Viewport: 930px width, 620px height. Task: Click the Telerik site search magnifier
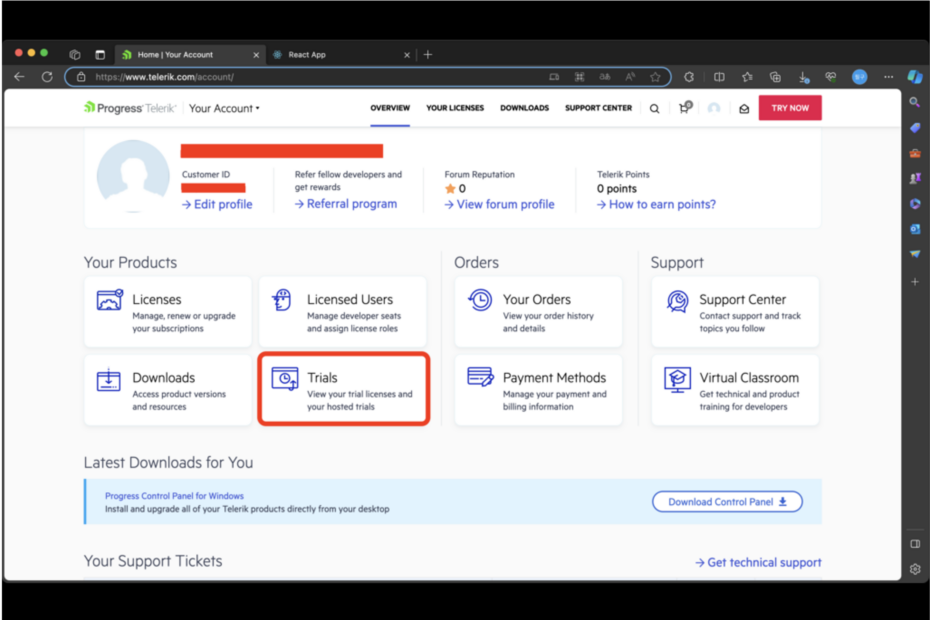pyautogui.click(x=654, y=109)
